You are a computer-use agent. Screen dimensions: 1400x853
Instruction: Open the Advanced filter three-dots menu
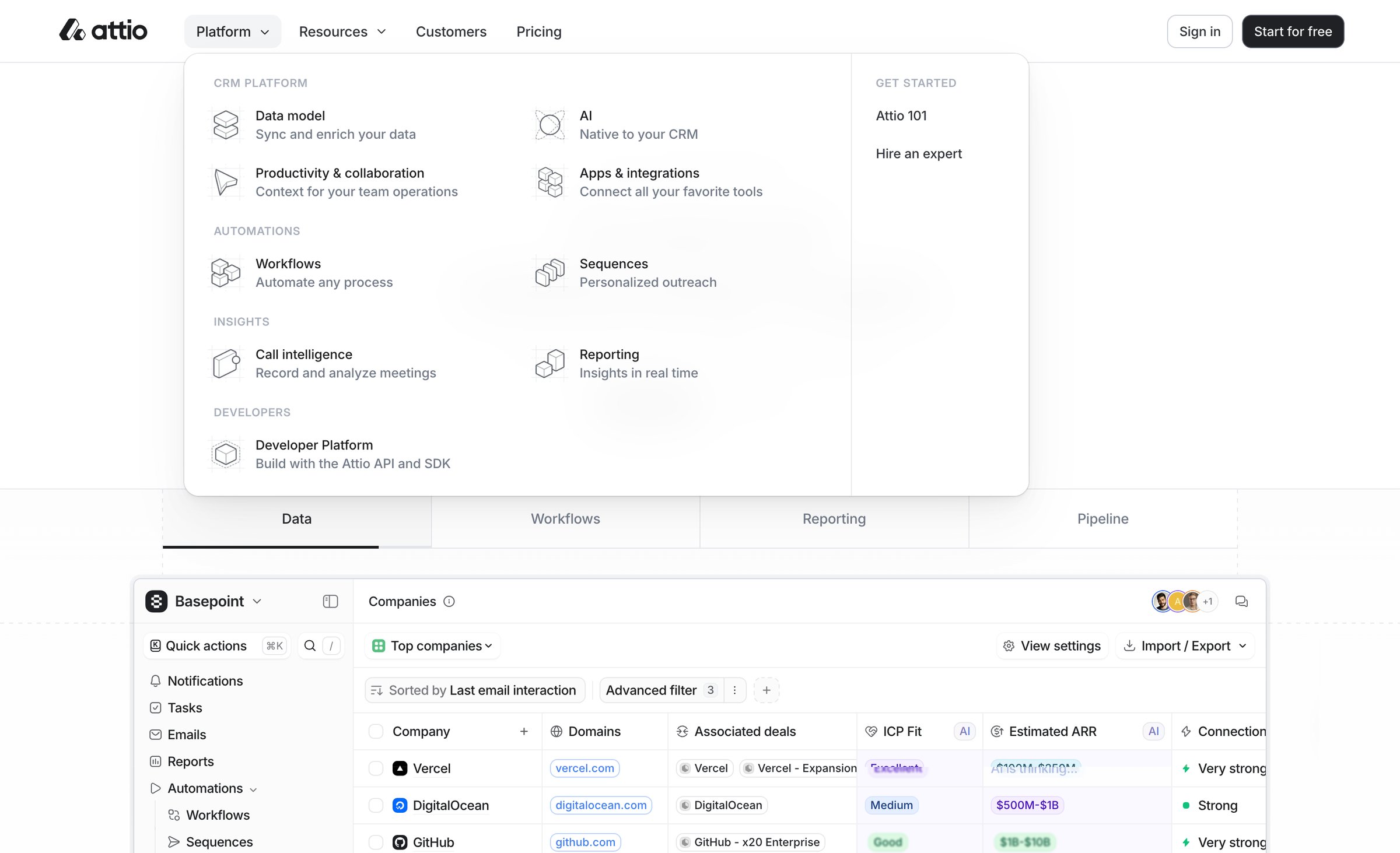[x=734, y=690]
